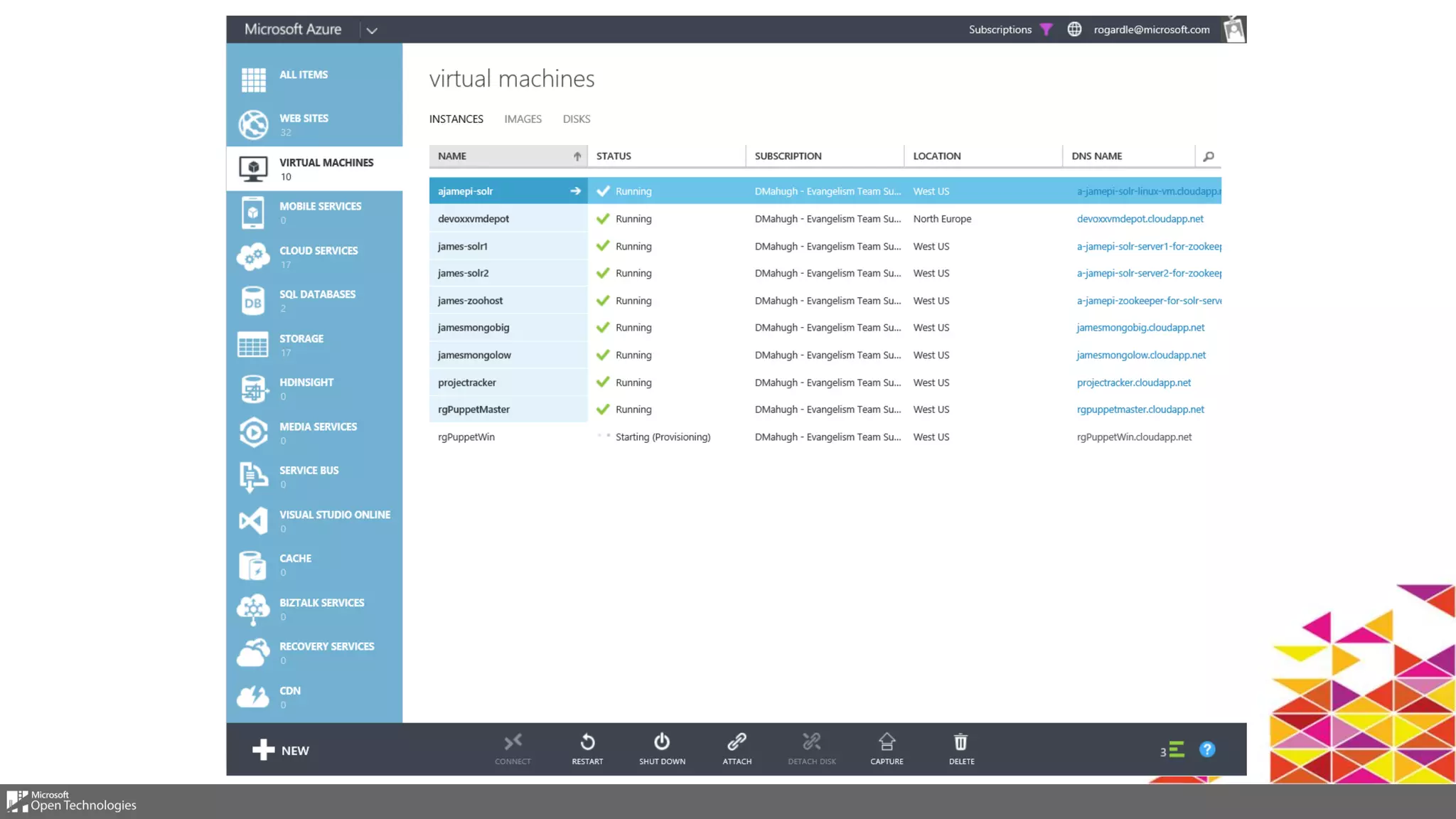Viewport: 1456px width, 819px height.
Task: Expand the Microsoft Azure chevron dropdown
Action: point(372,31)
